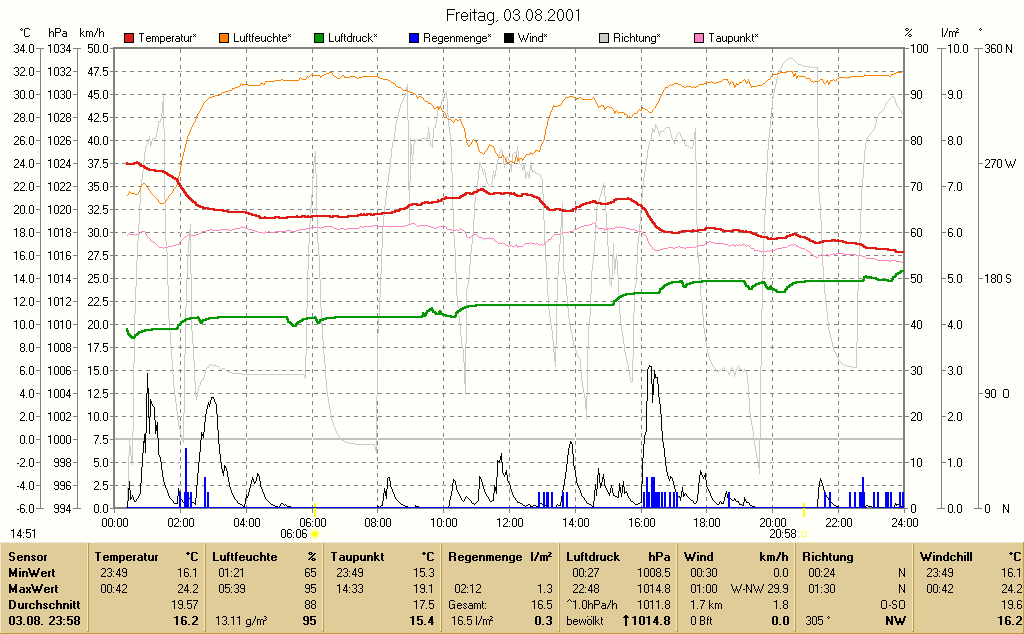Click the pink Taupunkt legend swatch
This screenshot has height=634, width=1024.
(699, 39)
